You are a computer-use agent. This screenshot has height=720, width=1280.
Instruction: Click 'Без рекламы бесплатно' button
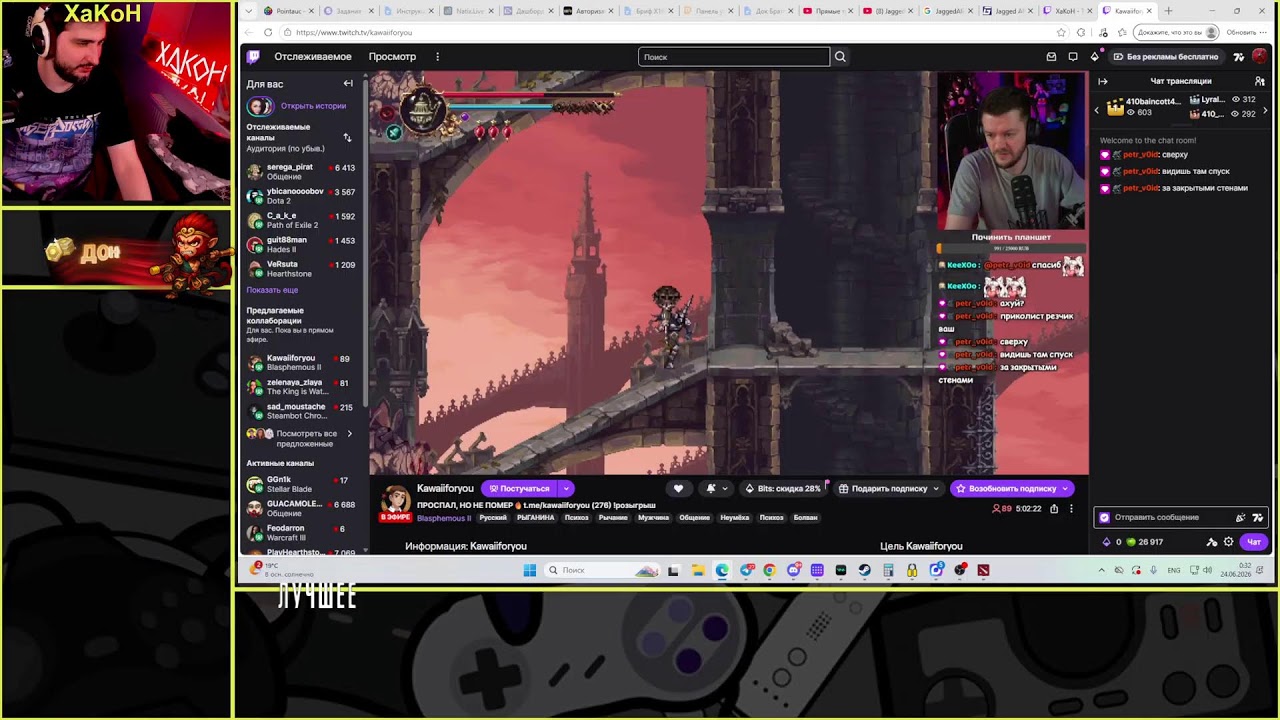pyautogui.click(x=1166, y=57)
